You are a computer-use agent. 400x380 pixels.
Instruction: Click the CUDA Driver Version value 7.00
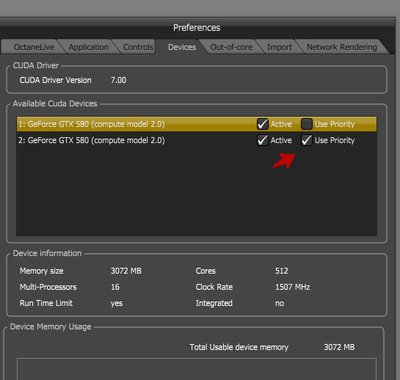click(x=118, y=80)
